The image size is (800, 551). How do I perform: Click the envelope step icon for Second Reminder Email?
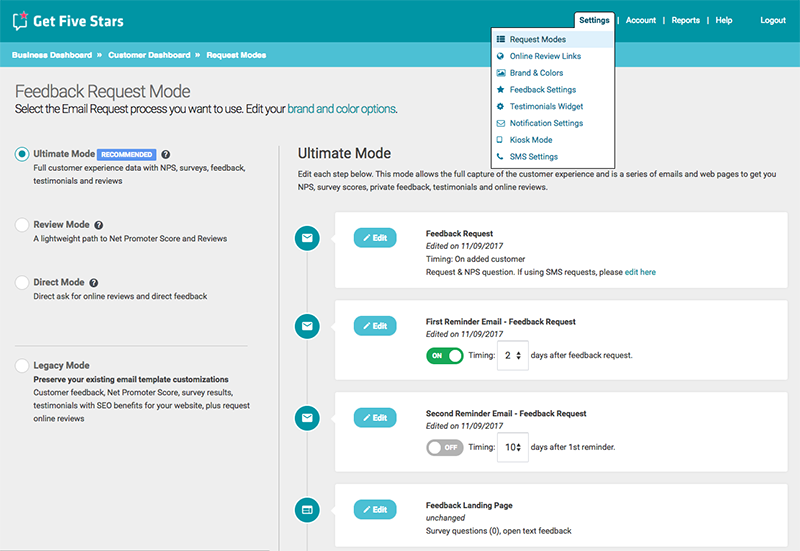(x=307, y=418)
